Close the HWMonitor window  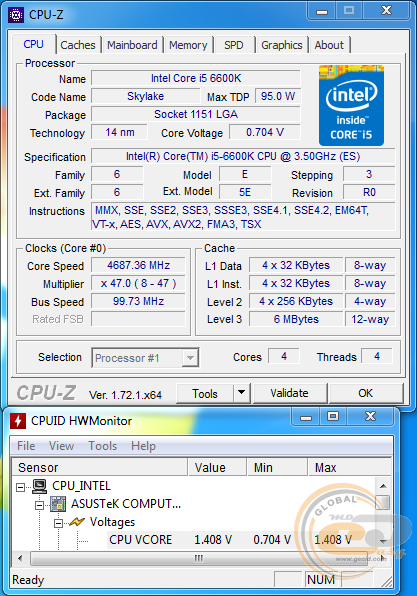pos(370,417)
